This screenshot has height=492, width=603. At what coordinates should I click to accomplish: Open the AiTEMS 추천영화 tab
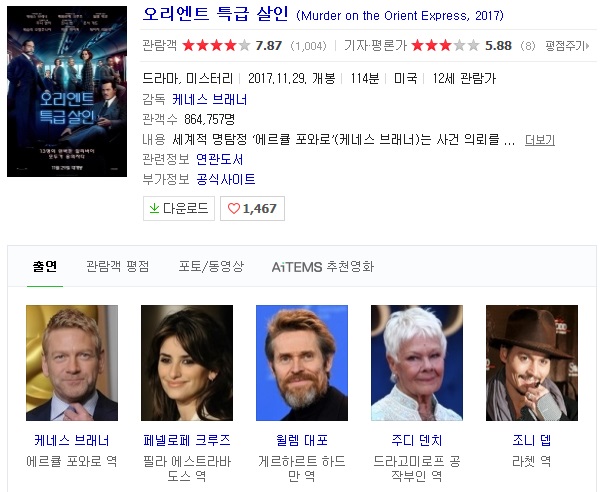(323, 267)
